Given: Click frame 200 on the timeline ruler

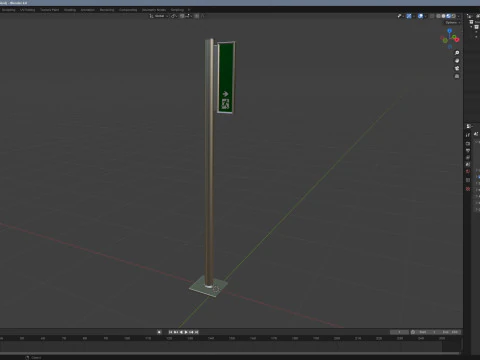Looking at the screenshot, I should pyautogui.click(x=337, y=338).
